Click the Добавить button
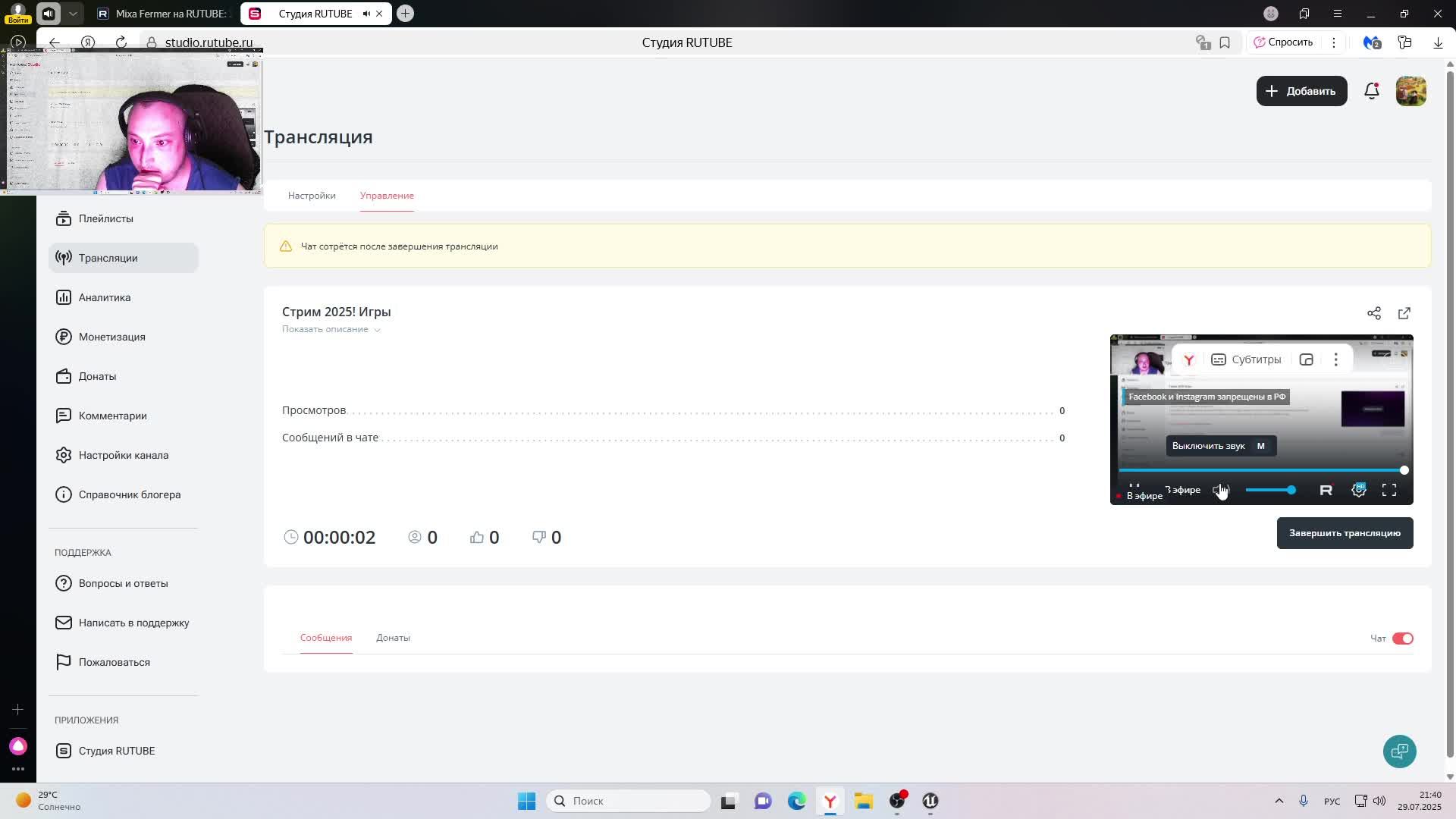The height and width of the screenshot is (819, 1456). click(1301, 91)
